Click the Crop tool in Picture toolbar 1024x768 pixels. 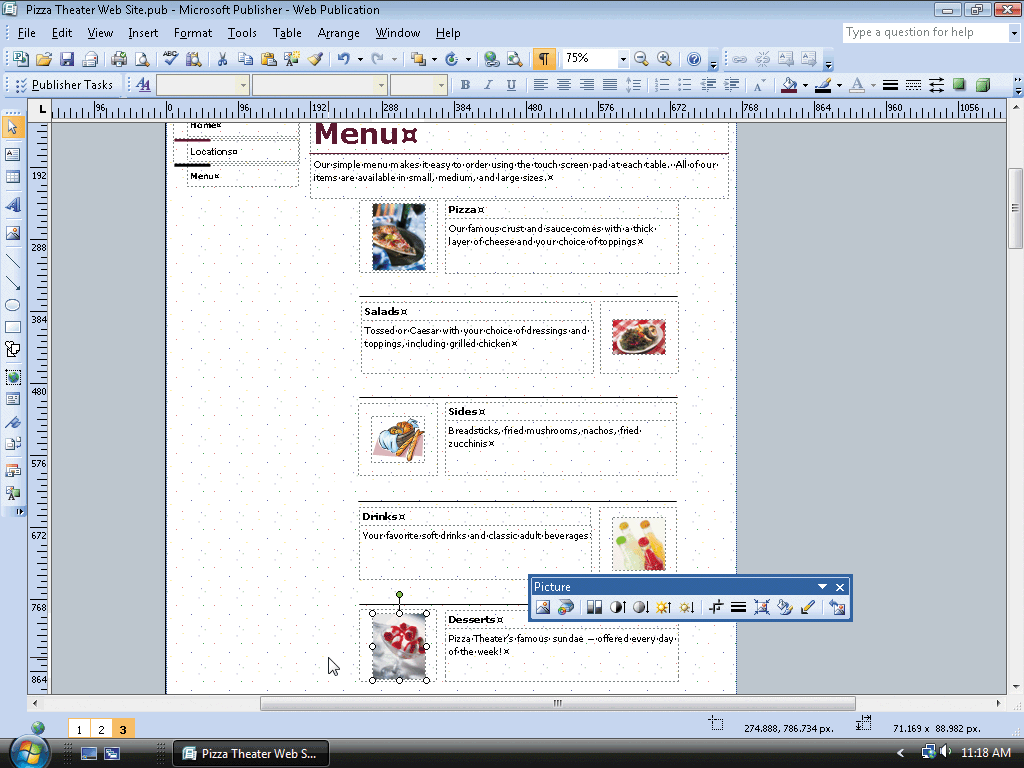click(x=716, y=607)
